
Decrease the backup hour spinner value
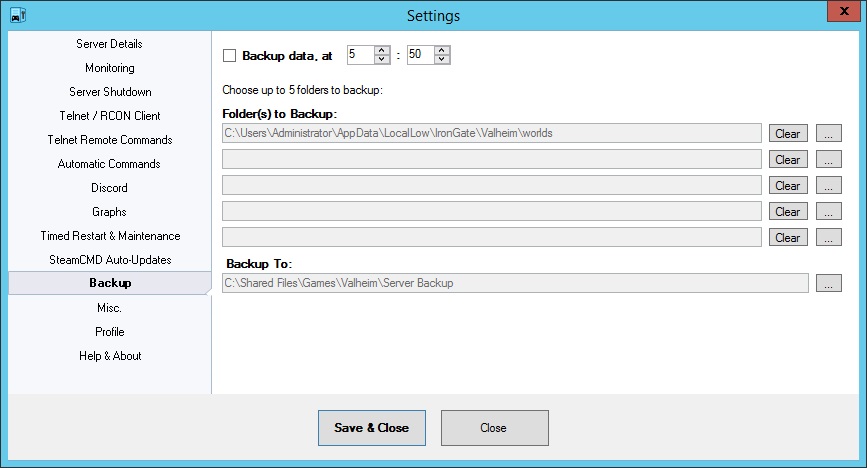click(381, 60)
